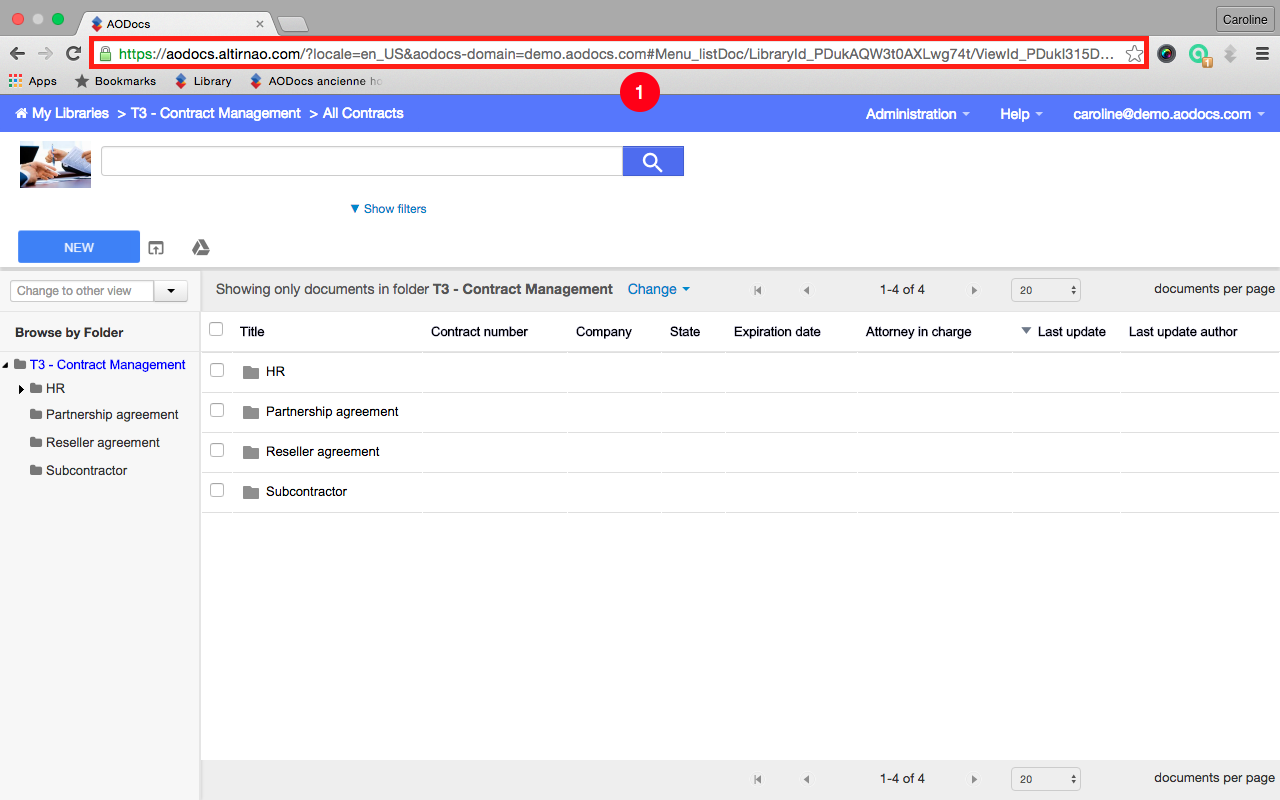Open the Administration dropdown menu
The height and width of the screenshot is (800, 1280).
click(x=918, y=114)
